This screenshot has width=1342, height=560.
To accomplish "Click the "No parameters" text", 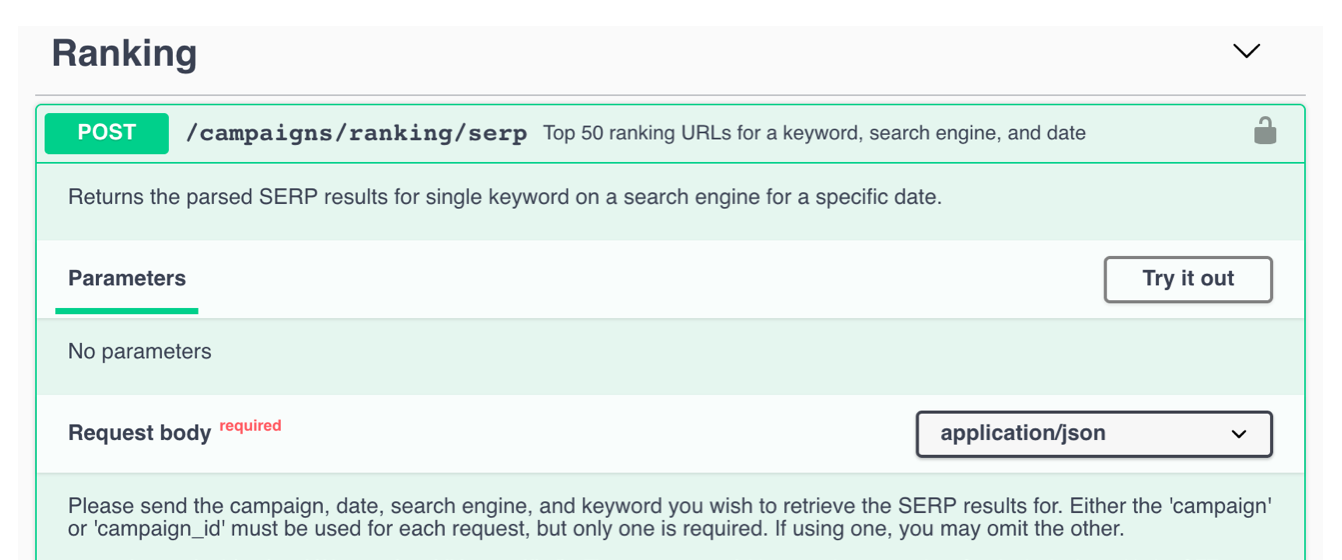I will [140, 351].
